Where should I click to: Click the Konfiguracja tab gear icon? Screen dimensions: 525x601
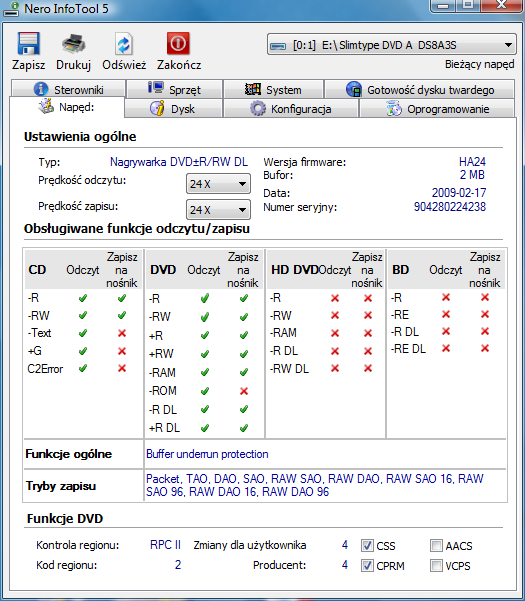click(258, 109)
